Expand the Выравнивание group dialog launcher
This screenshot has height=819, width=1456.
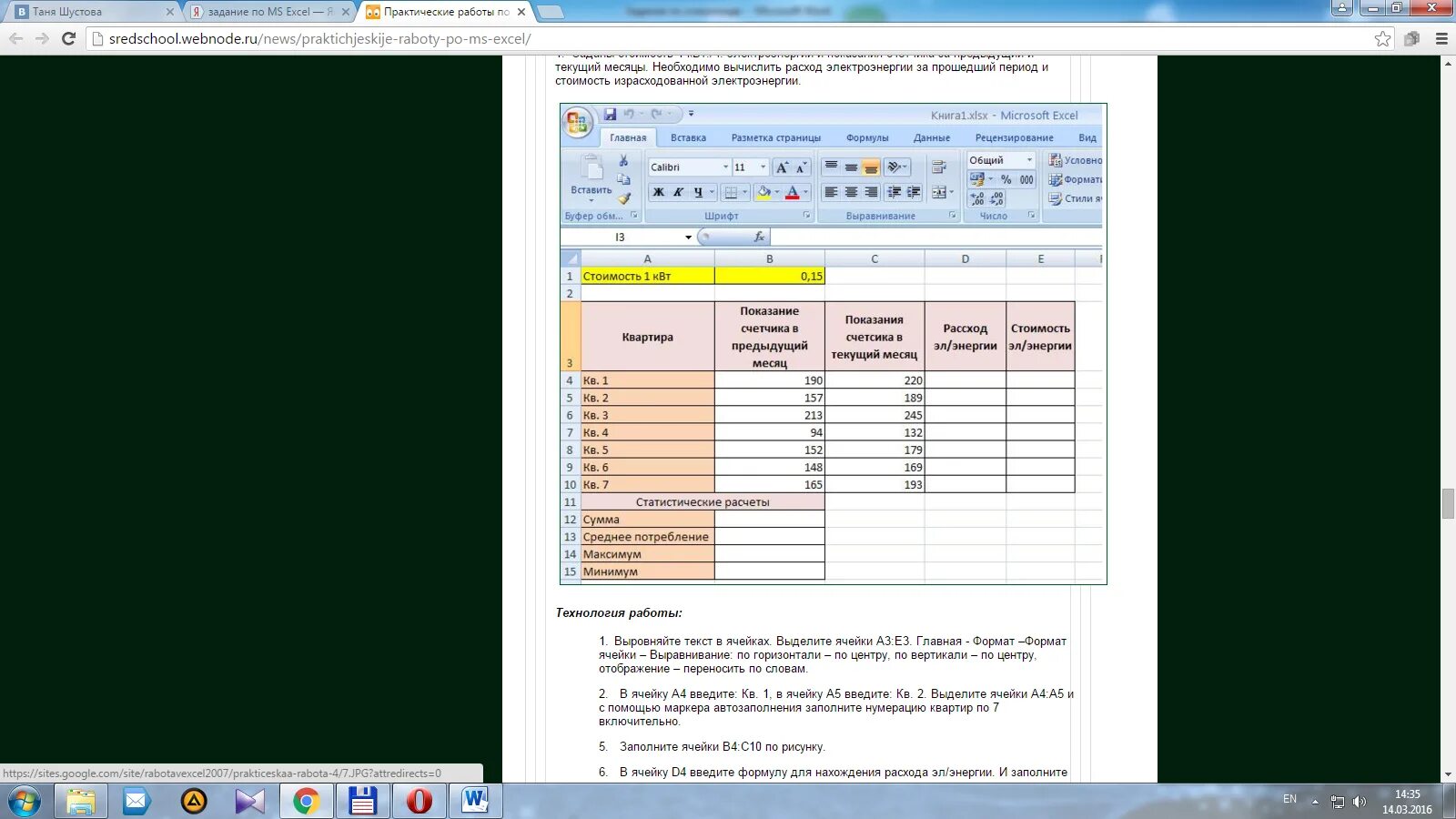(953, 216)
